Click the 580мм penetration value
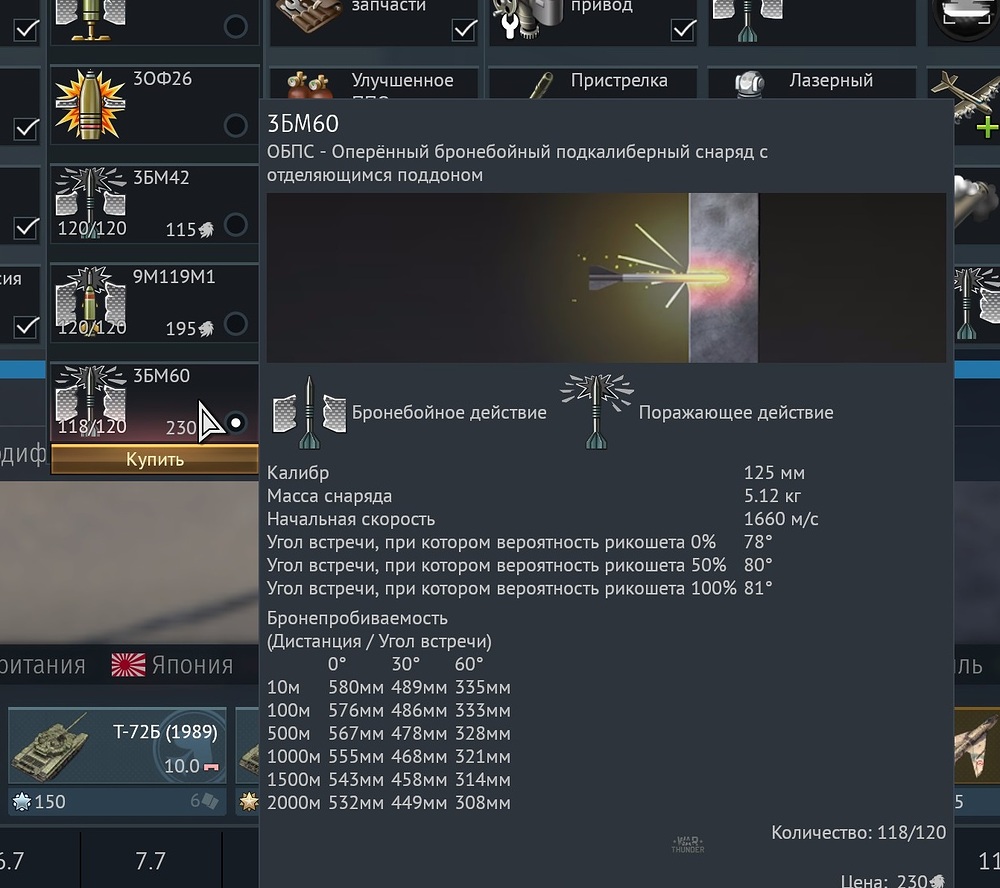This screenshot has height=888, width=1000. point(356,688)
